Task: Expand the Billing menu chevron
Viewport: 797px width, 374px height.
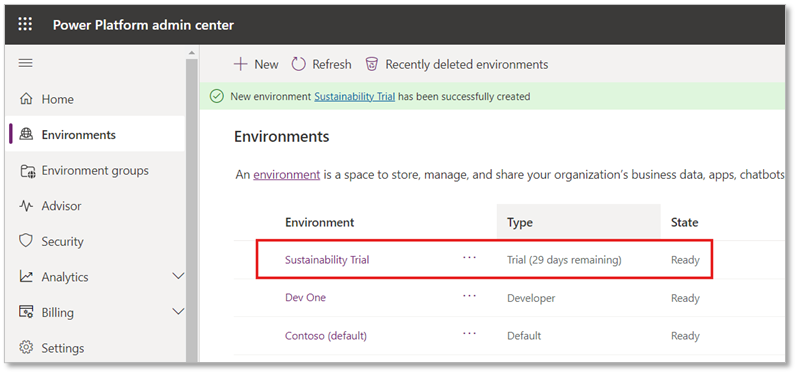Action: 178,311
